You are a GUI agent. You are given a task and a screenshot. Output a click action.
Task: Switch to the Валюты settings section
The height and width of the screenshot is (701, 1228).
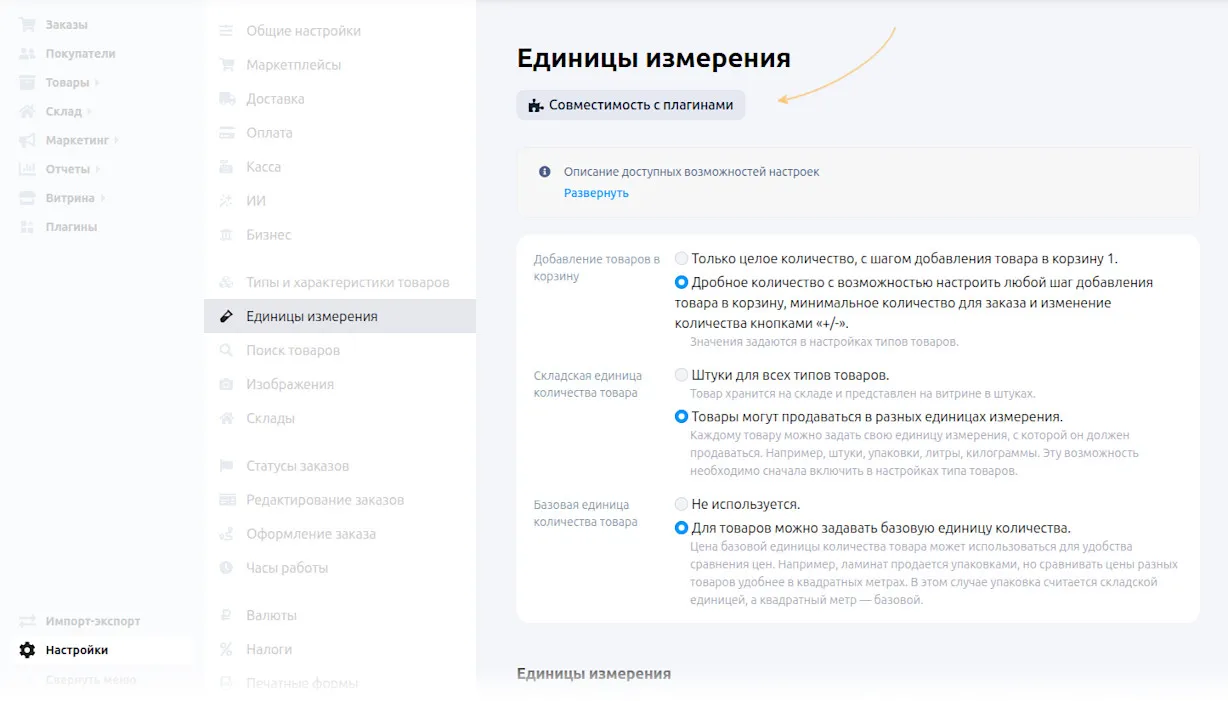click(272, 614)
